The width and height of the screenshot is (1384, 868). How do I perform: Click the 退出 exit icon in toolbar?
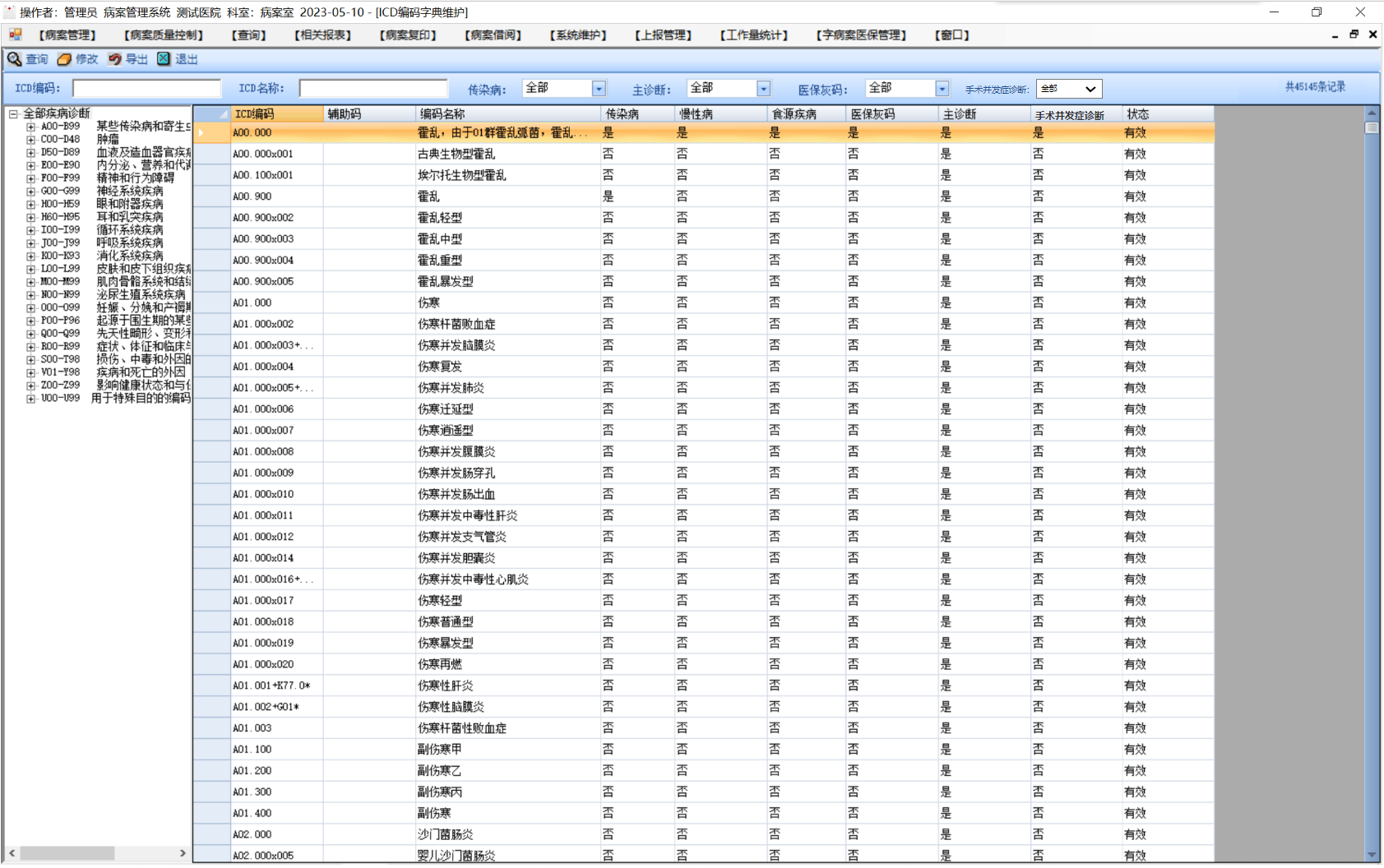[164, 59]
